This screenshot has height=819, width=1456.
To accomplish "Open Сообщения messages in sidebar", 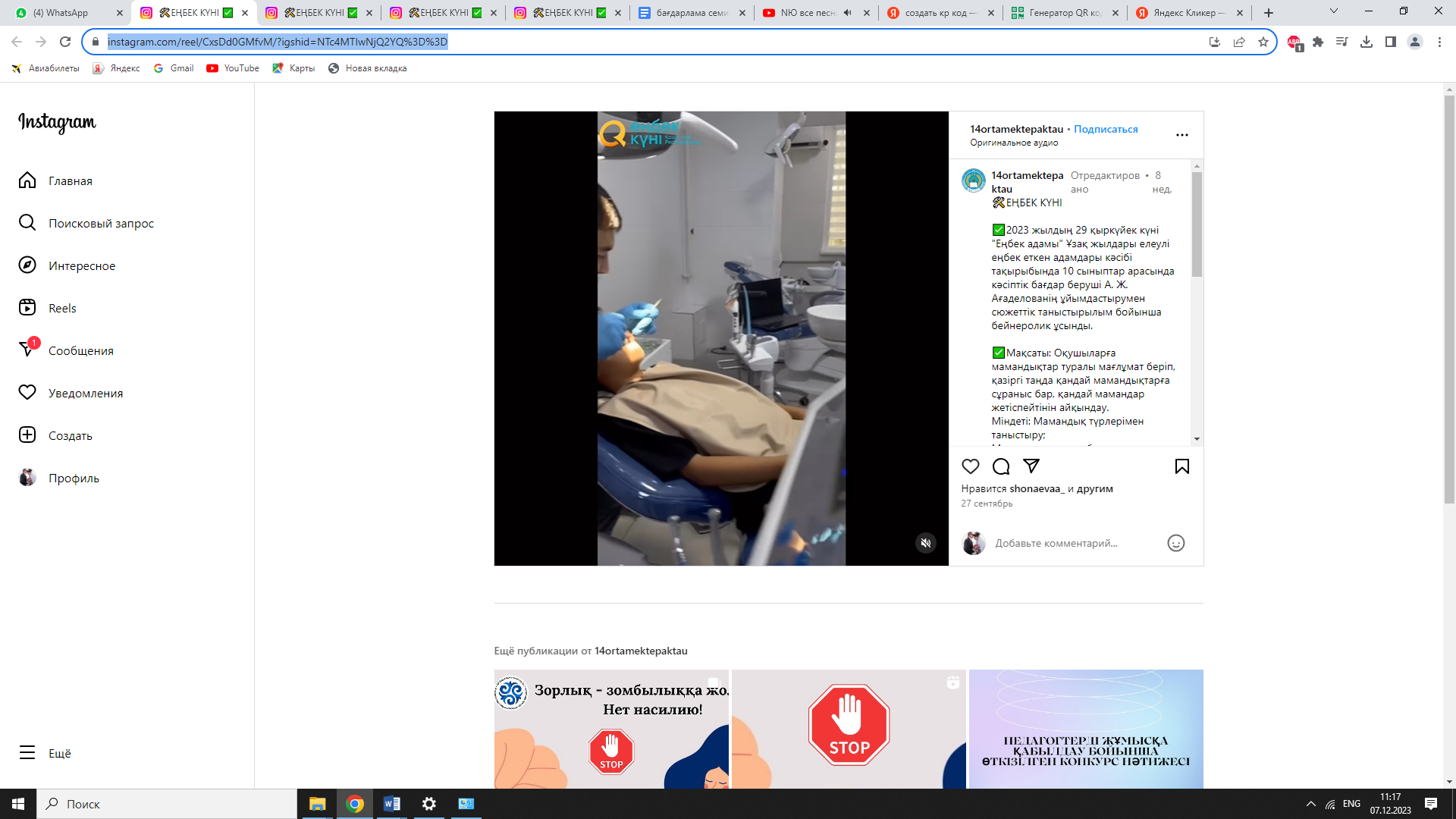I will tap(80, 350).
